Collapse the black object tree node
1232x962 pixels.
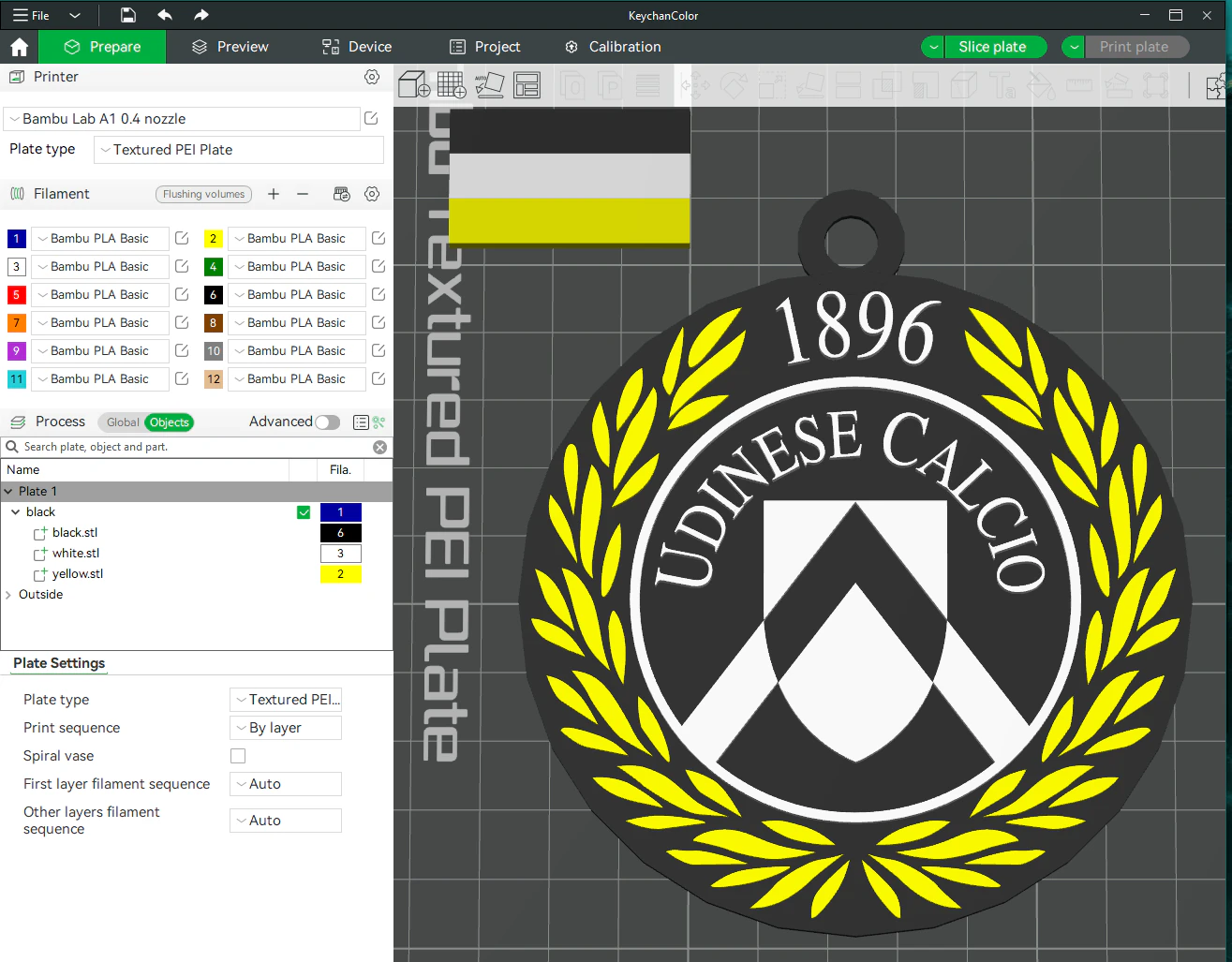point(16,512)
